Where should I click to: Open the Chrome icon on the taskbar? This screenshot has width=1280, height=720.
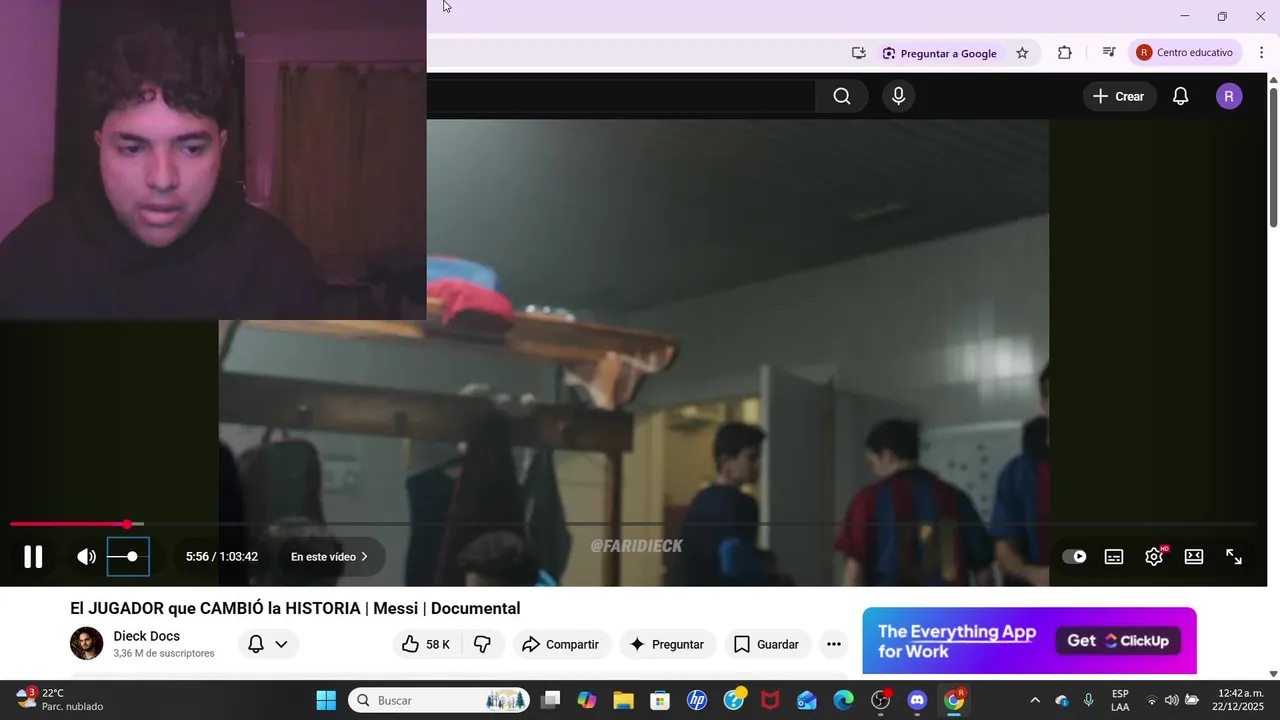(x=954, y=700)
